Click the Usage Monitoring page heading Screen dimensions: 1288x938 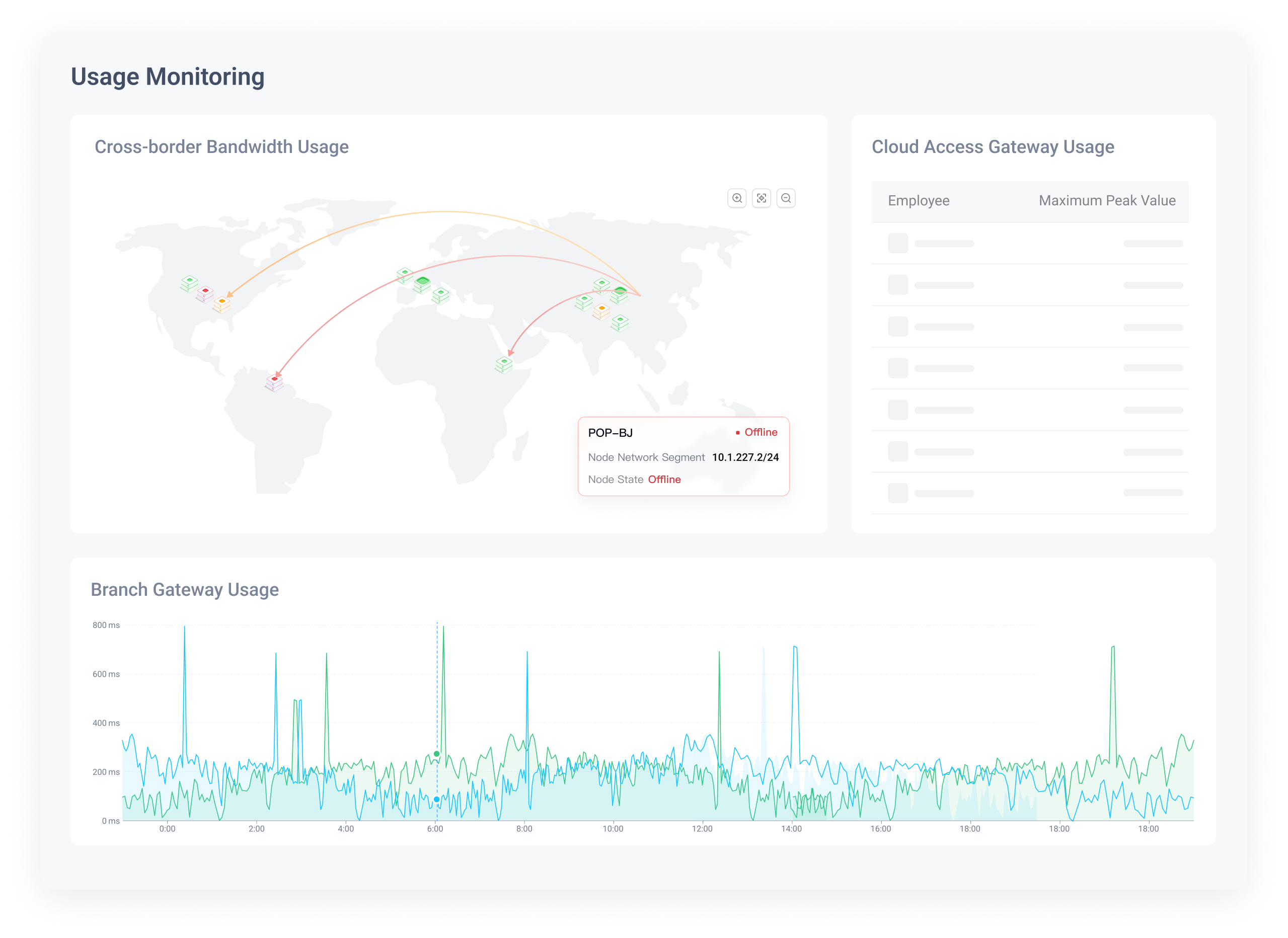coord(168,76)
